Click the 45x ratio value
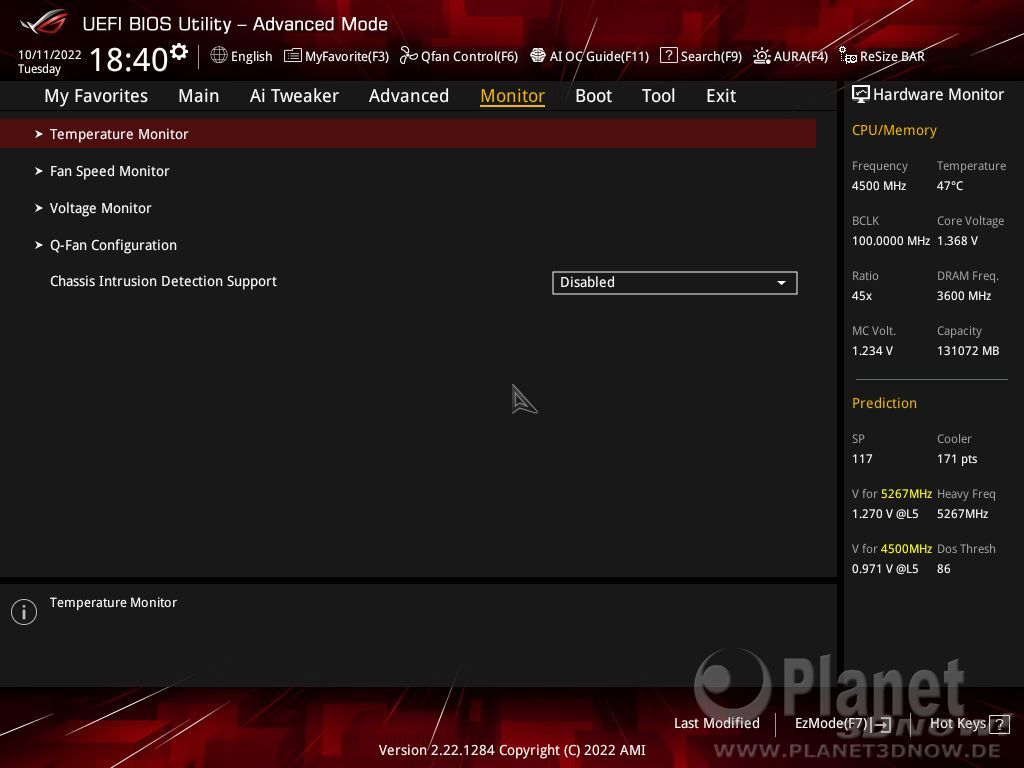 (x=862, y=296)
